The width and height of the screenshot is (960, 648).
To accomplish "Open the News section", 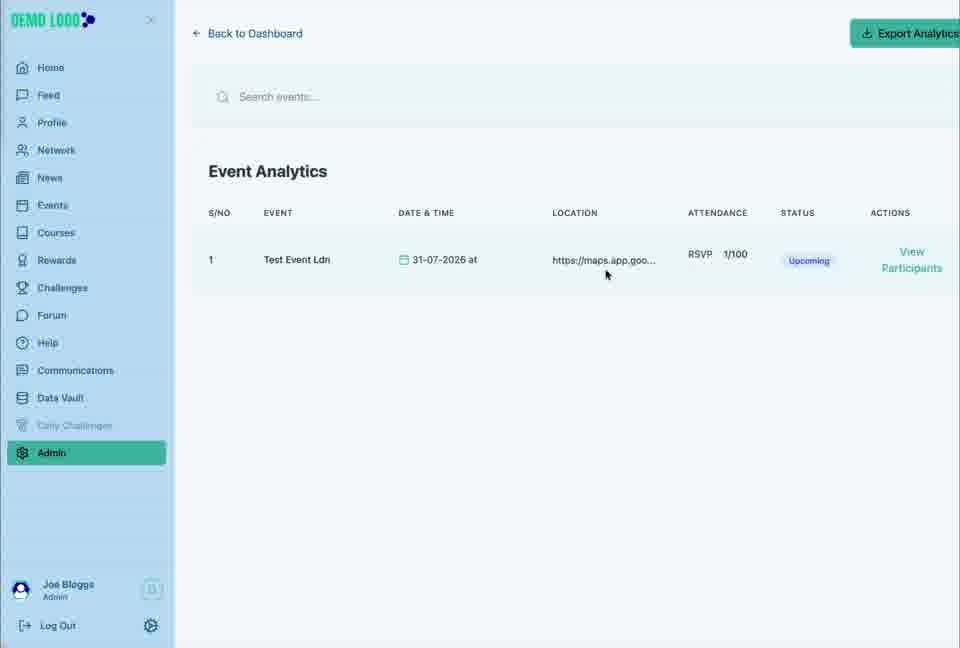I will 86,178.
